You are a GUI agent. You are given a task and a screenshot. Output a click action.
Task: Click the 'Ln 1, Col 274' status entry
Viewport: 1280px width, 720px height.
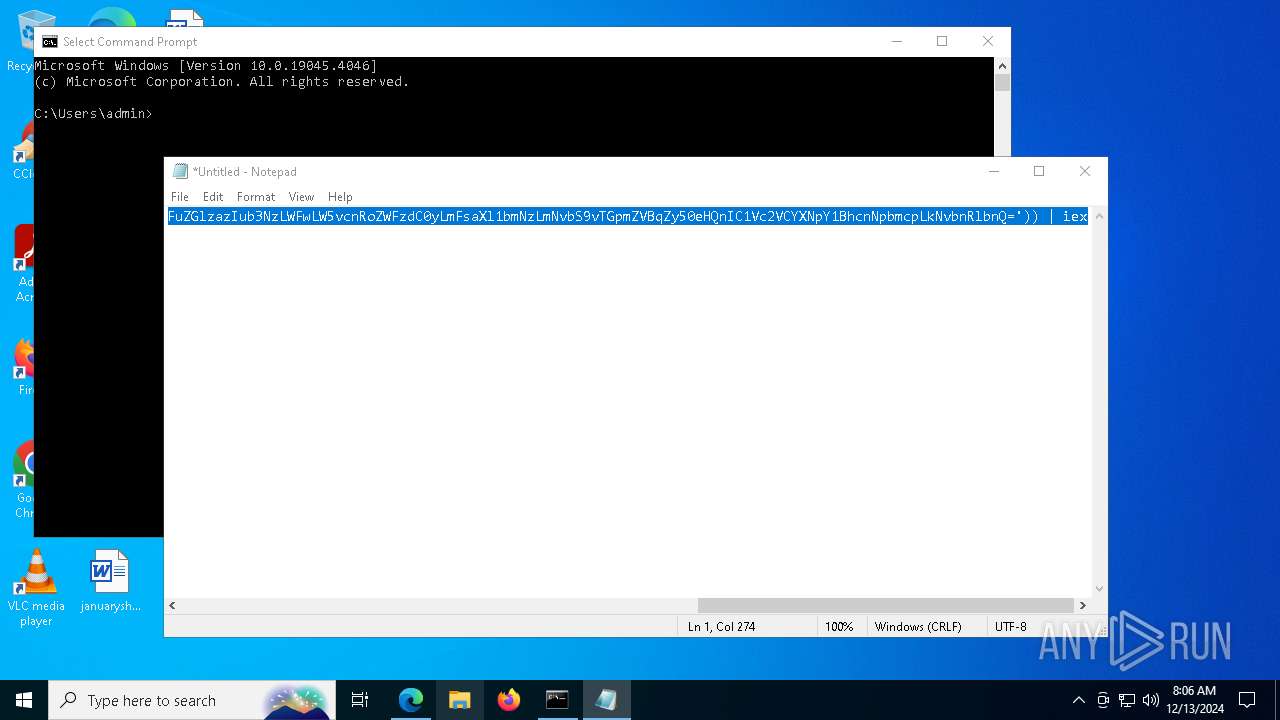pyautogui.click(x=721, y=627)
